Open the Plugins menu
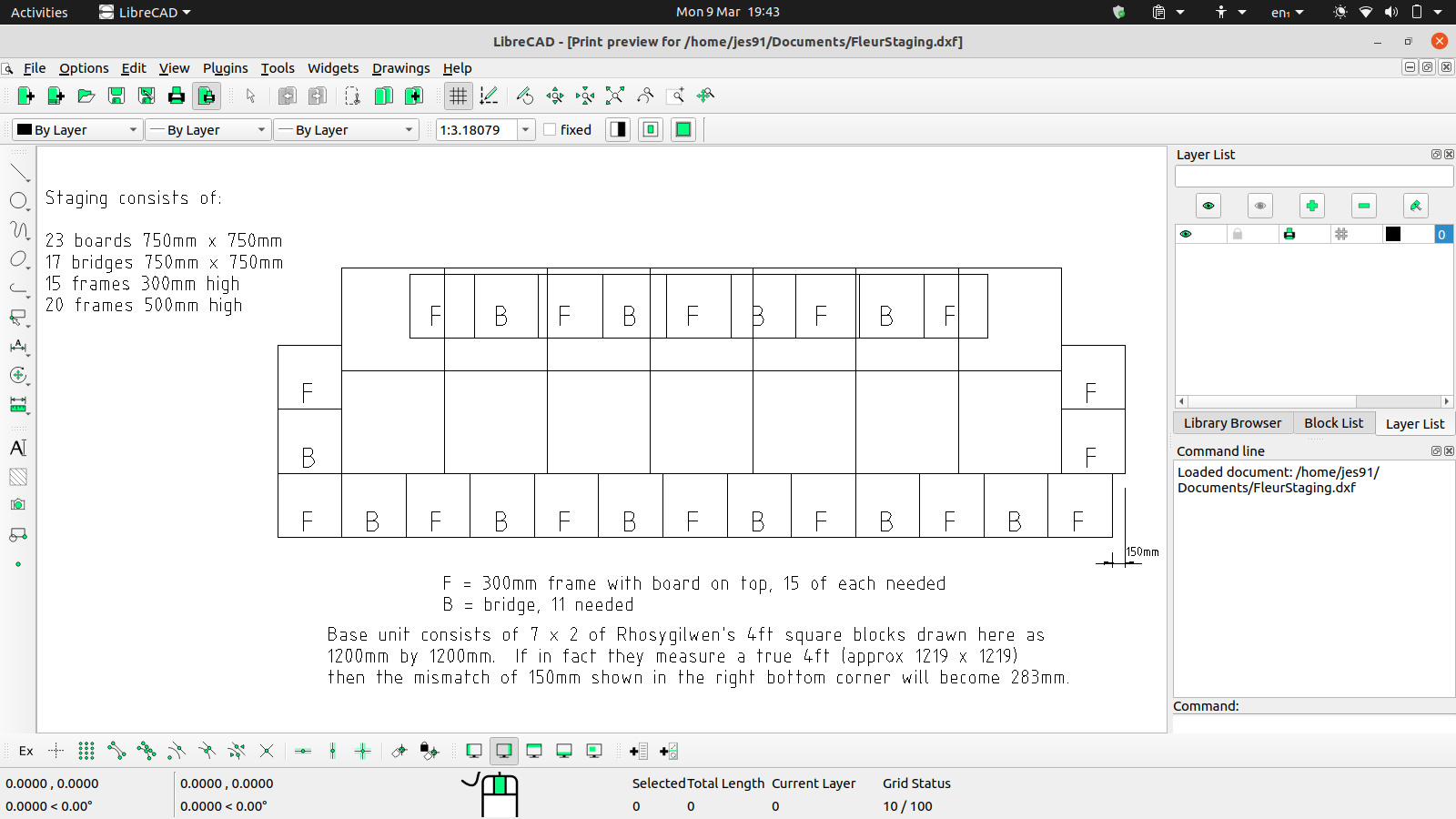 [225, 68]
